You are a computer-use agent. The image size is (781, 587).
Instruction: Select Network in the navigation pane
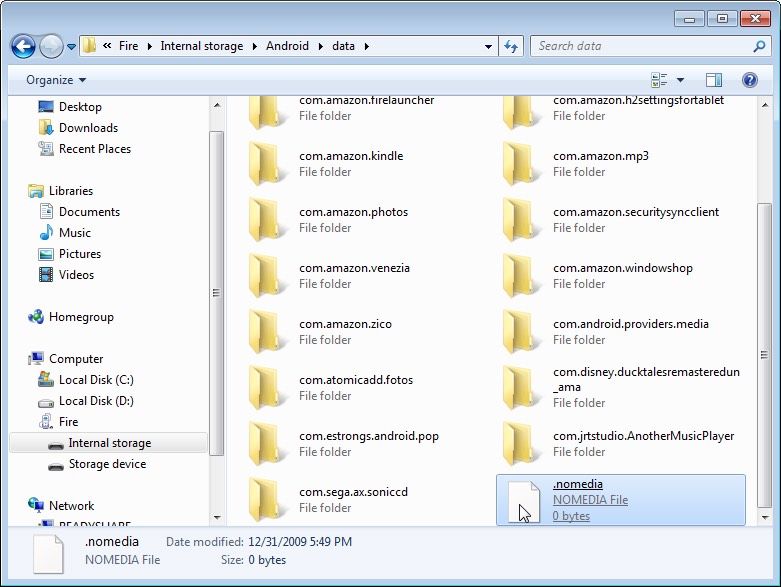(x=71, y=505)
